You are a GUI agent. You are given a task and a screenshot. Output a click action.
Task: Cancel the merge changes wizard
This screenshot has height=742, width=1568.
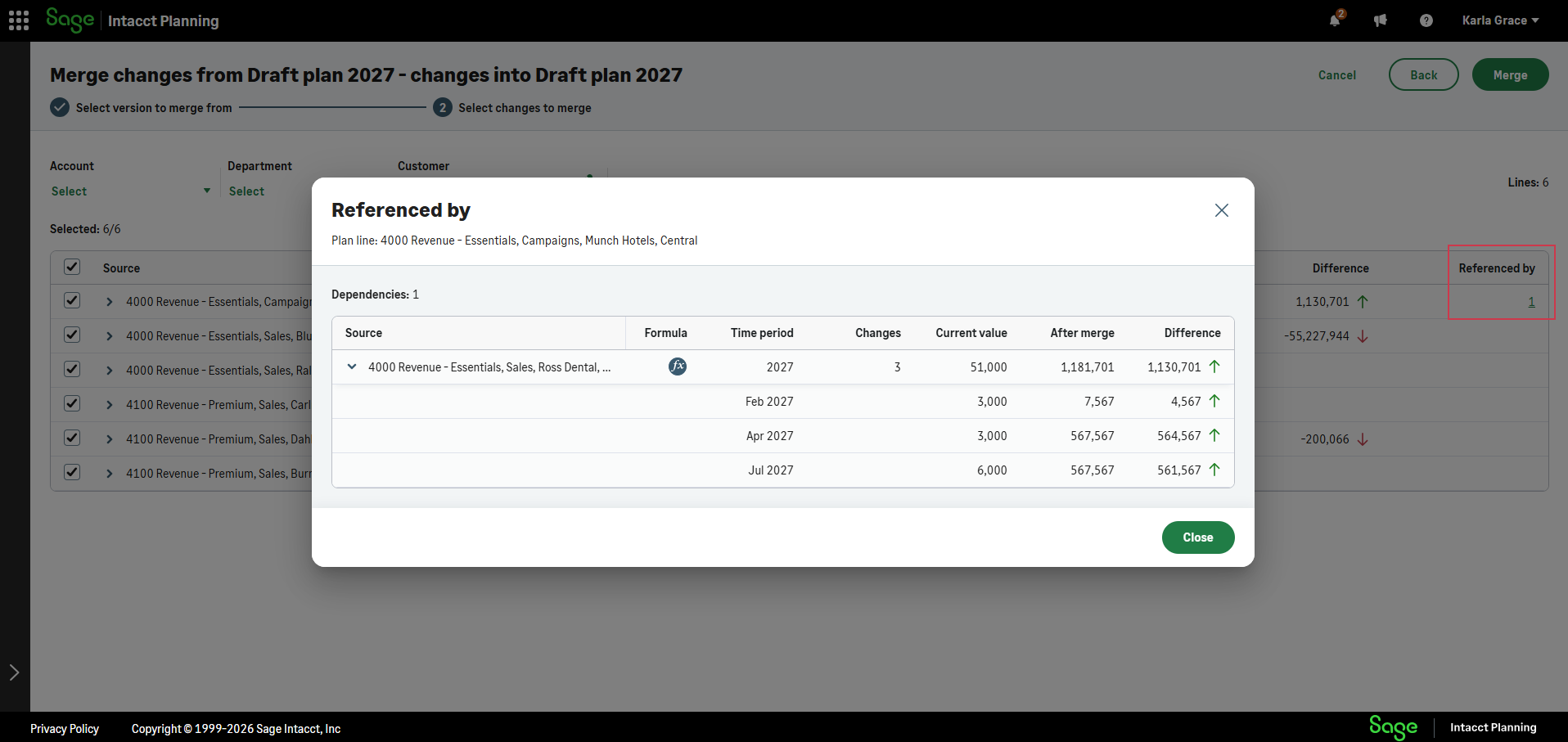click(1337, 75)
